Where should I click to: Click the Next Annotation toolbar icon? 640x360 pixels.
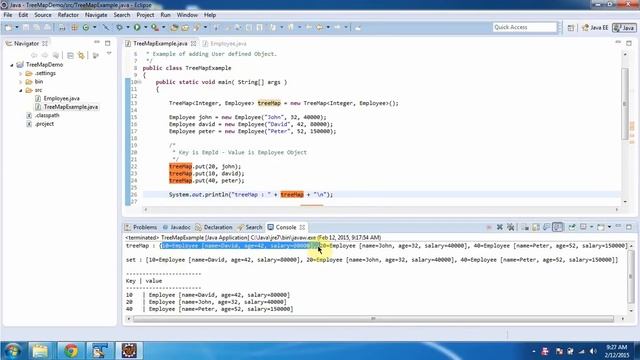273,27
